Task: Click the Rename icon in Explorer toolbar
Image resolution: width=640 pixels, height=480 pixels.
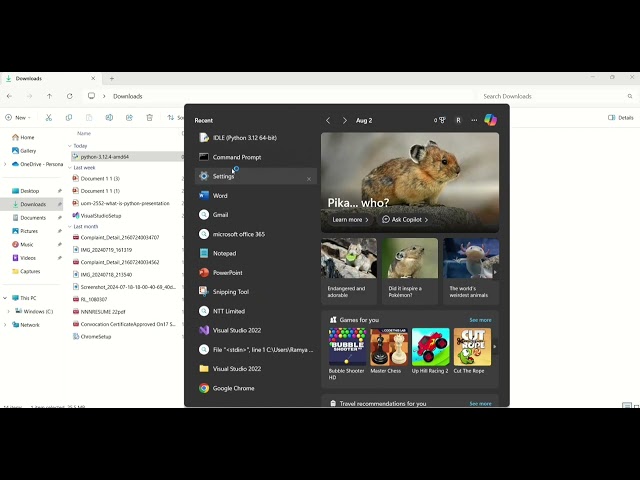Action: (x=109, y=118)
